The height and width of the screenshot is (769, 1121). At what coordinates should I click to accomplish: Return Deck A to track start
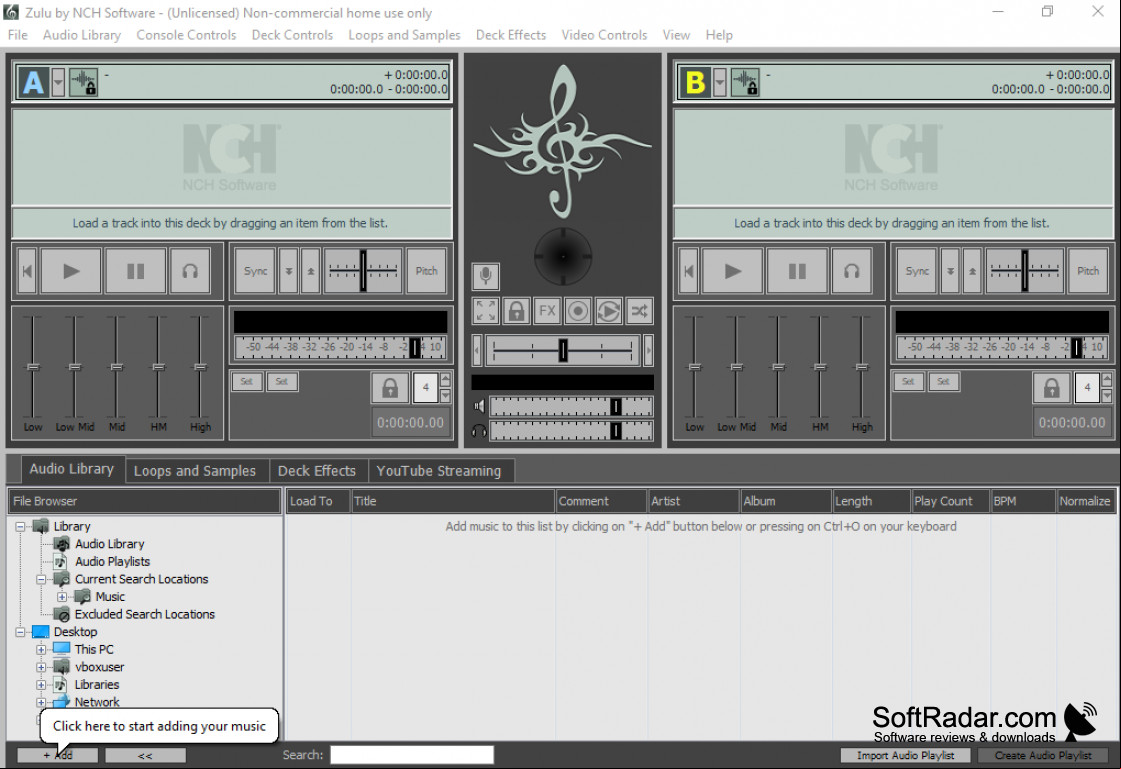[x=27, y=271]
